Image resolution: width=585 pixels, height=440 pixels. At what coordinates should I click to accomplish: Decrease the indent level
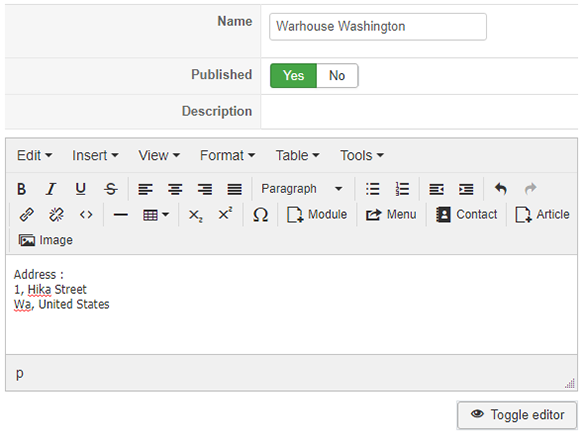(x=437, y=189)
